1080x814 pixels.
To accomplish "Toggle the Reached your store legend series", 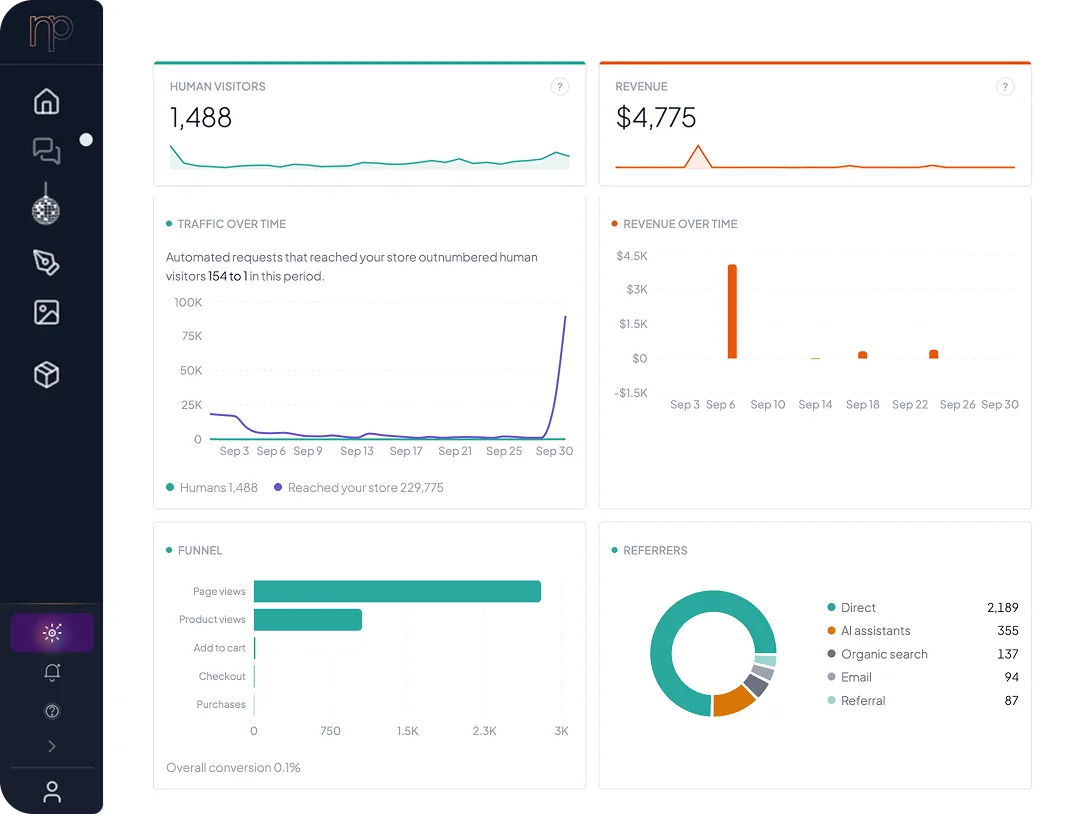I will tap(359, 488).
